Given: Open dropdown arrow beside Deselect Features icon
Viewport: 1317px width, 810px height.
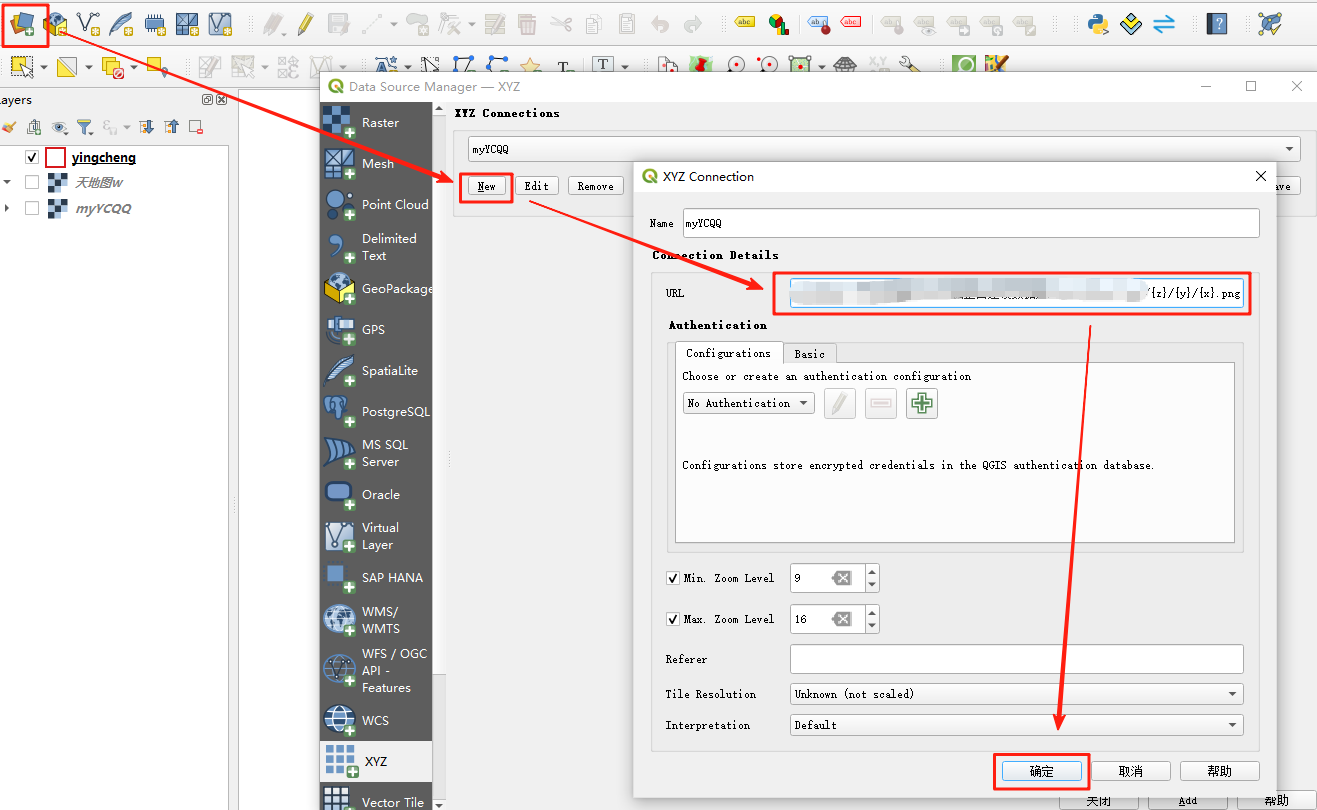Looking at the screenshot, I should click(133, 67).
